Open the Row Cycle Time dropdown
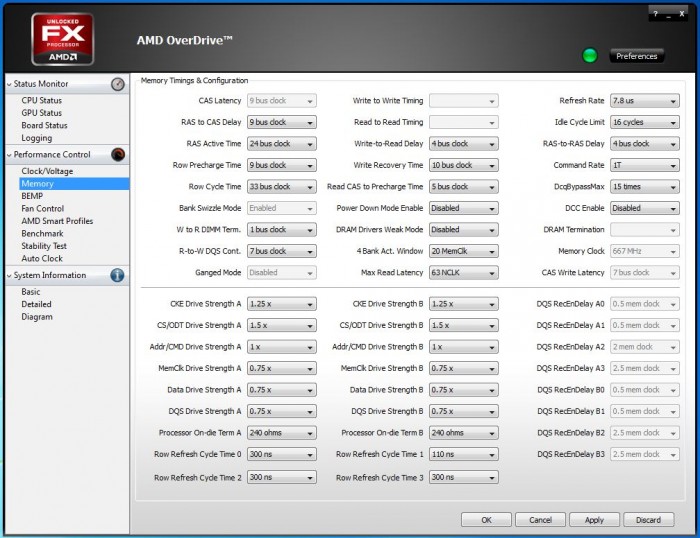The image size is (700, 538). (x=282, y=187)
